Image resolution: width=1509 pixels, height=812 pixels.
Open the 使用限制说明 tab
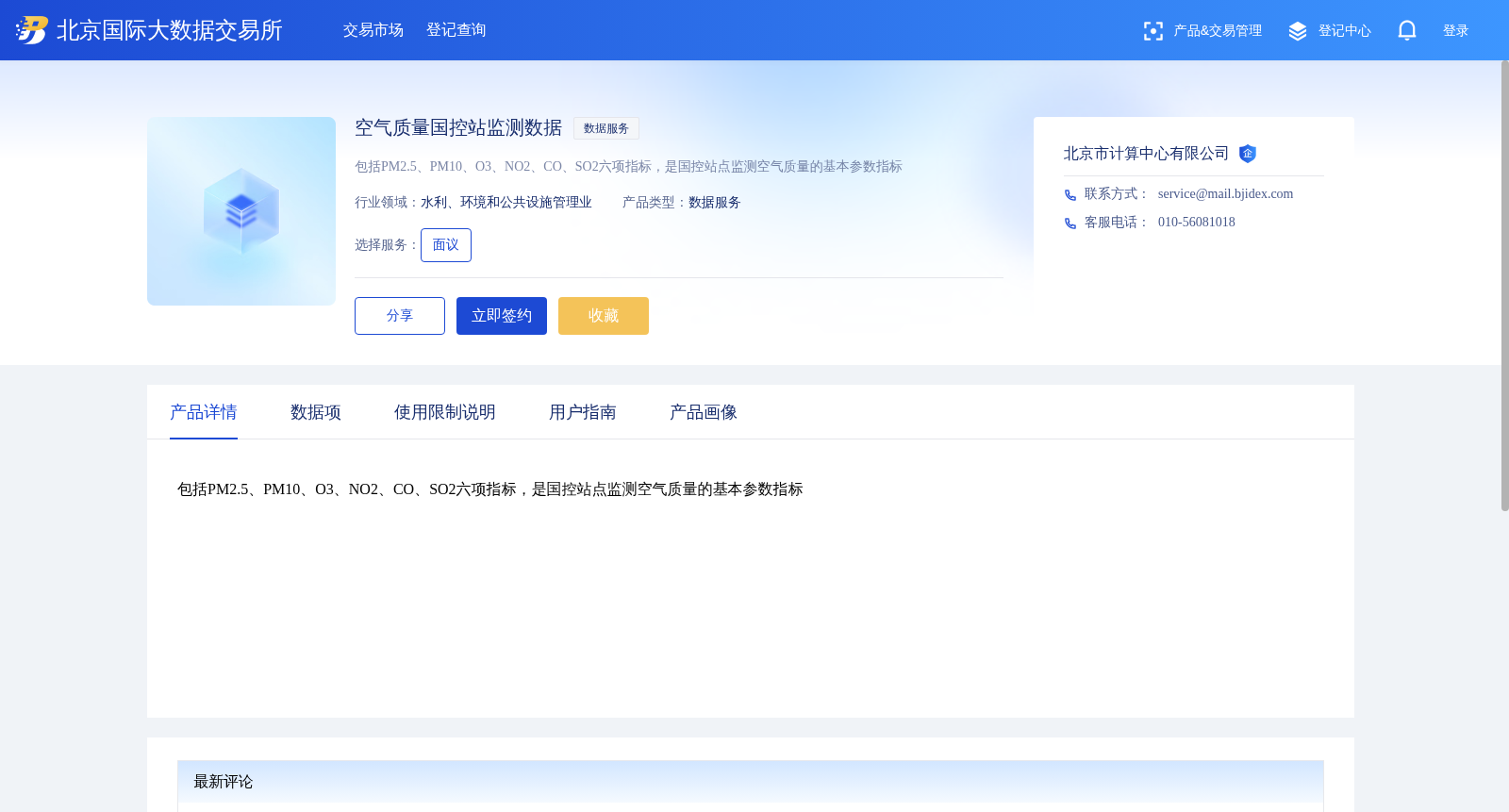pyautogui.click(x=445, y=412)
